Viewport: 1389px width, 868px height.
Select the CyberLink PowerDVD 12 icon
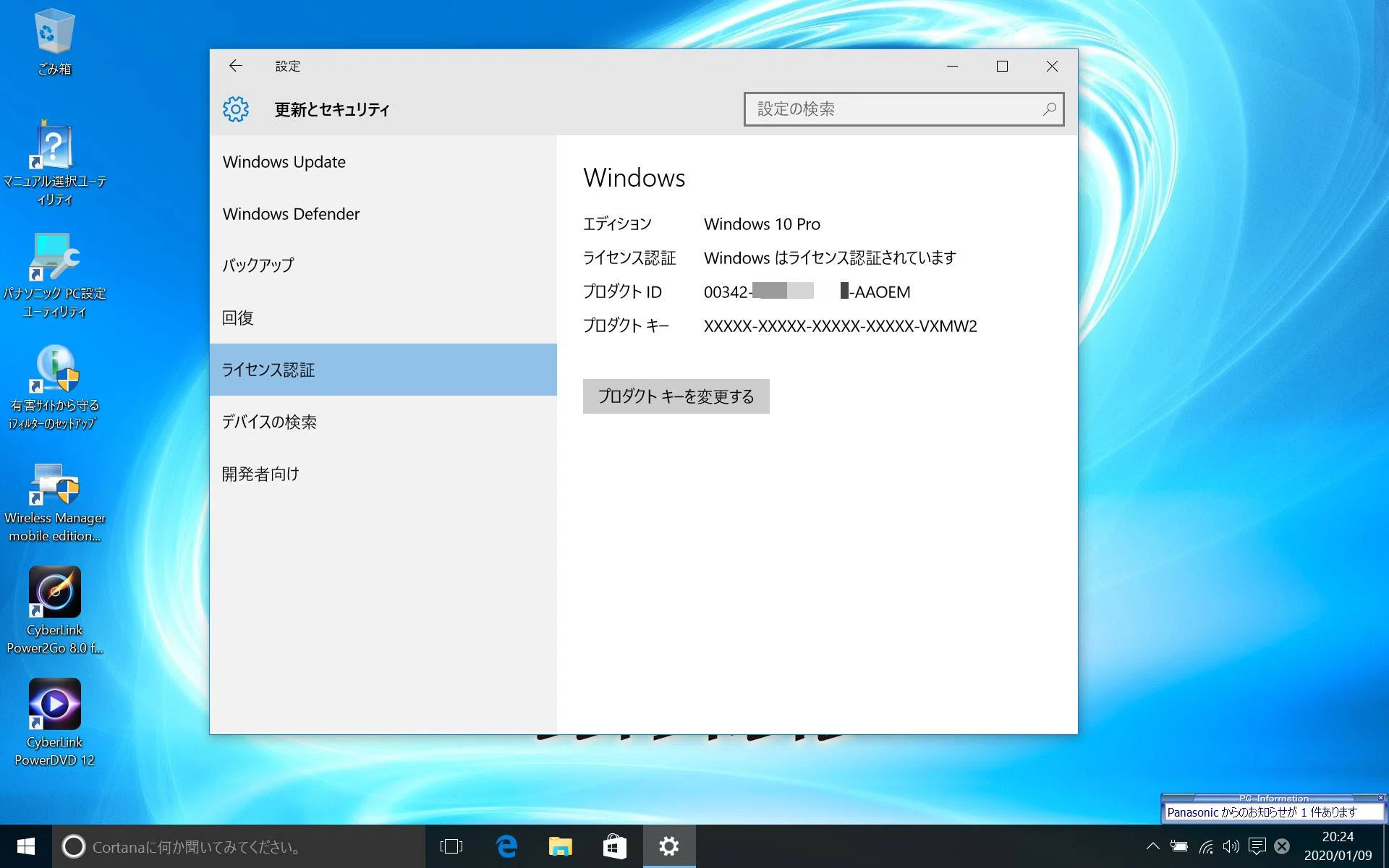click(54, 723)
